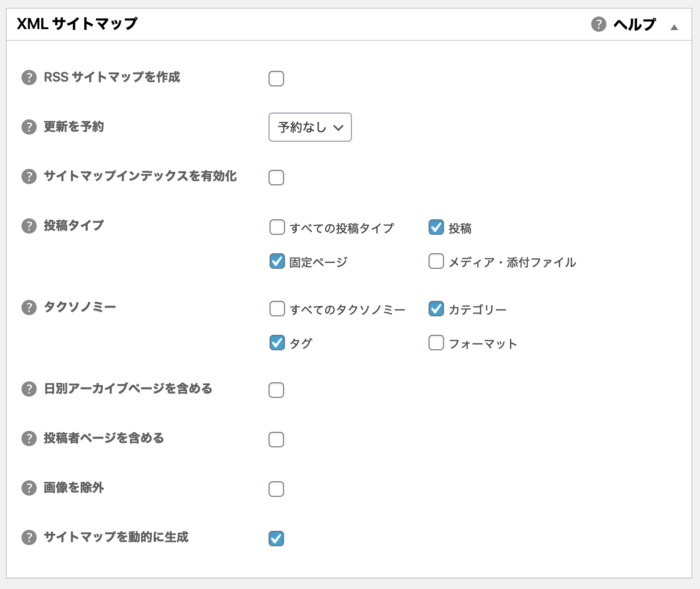Open the 予約なし schedule dropdown

click(310, 127)
